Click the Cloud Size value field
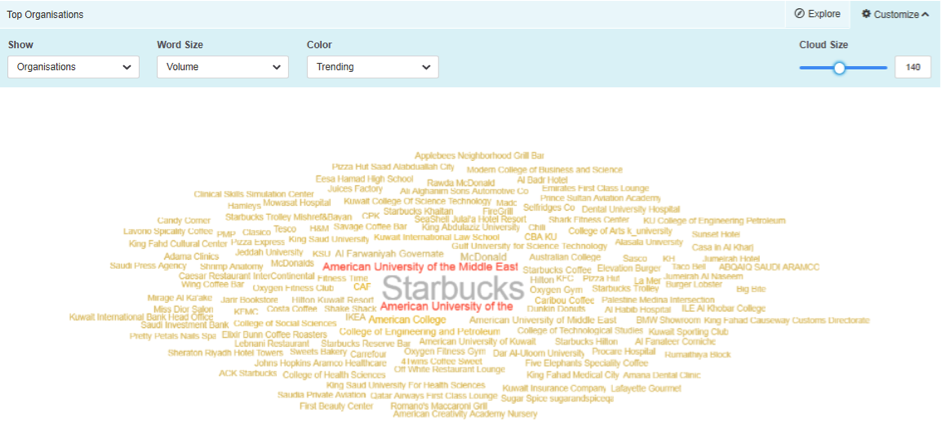Image resolution: width=941 pixels, height=444 pixels. 913,67
